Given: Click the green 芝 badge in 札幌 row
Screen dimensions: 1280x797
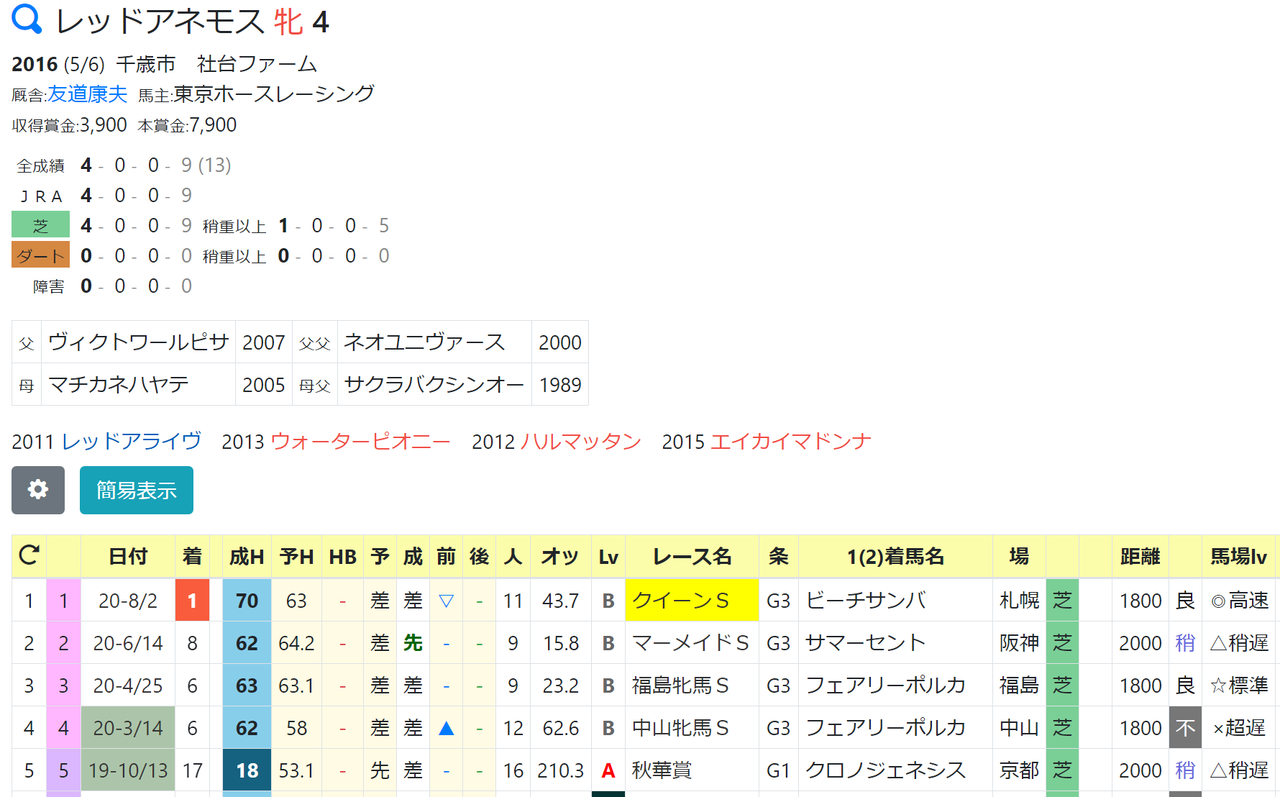Looking at the screenshot, I should click(x=1063, y=600).
